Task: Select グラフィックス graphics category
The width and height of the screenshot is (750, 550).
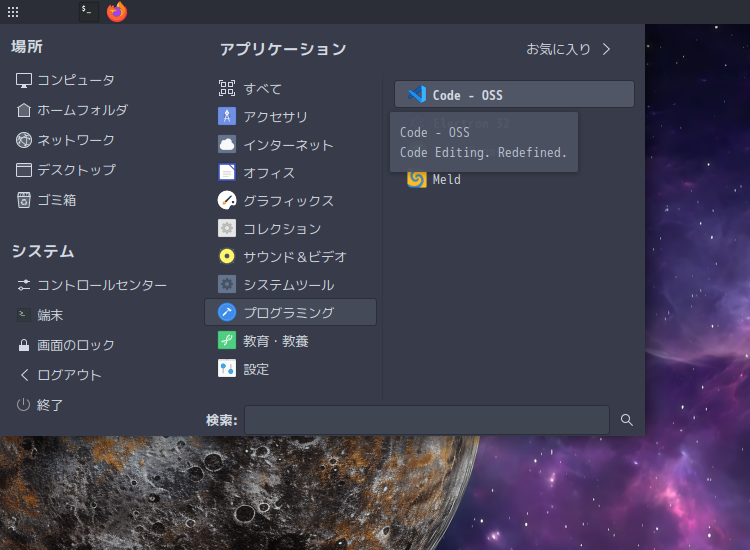Action: coord(290,200)
